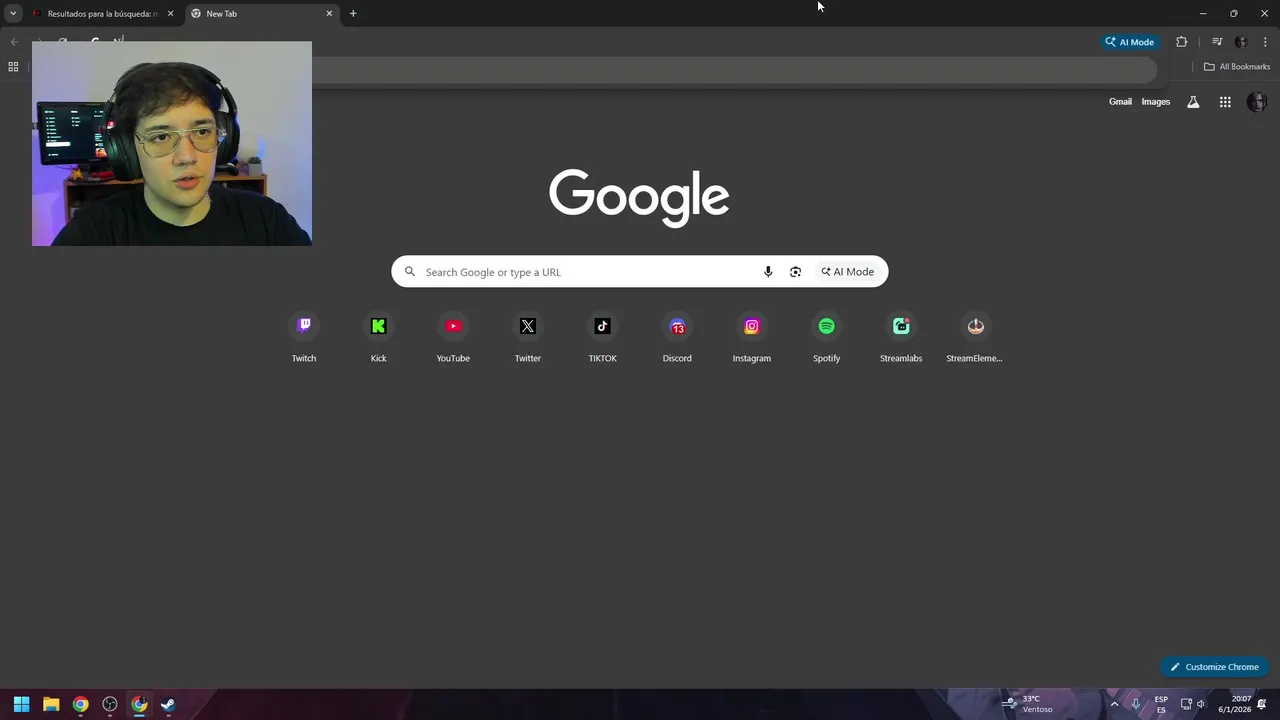Open a new tab with plus button
This screenshot has width=1280, height=720.
[x=353, y=14]
